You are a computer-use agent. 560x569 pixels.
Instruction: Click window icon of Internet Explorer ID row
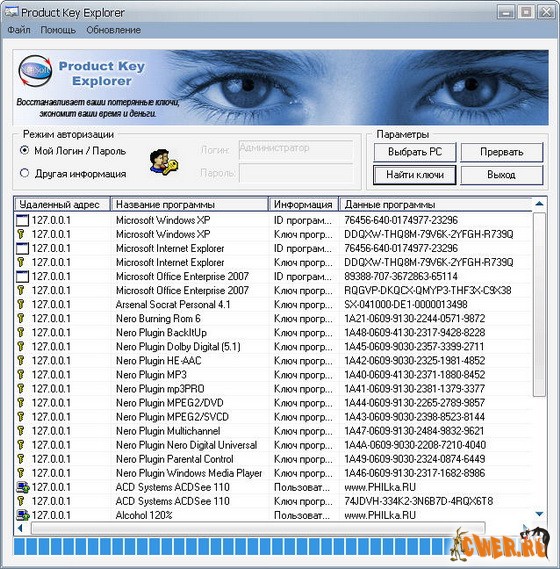(22, 248)
